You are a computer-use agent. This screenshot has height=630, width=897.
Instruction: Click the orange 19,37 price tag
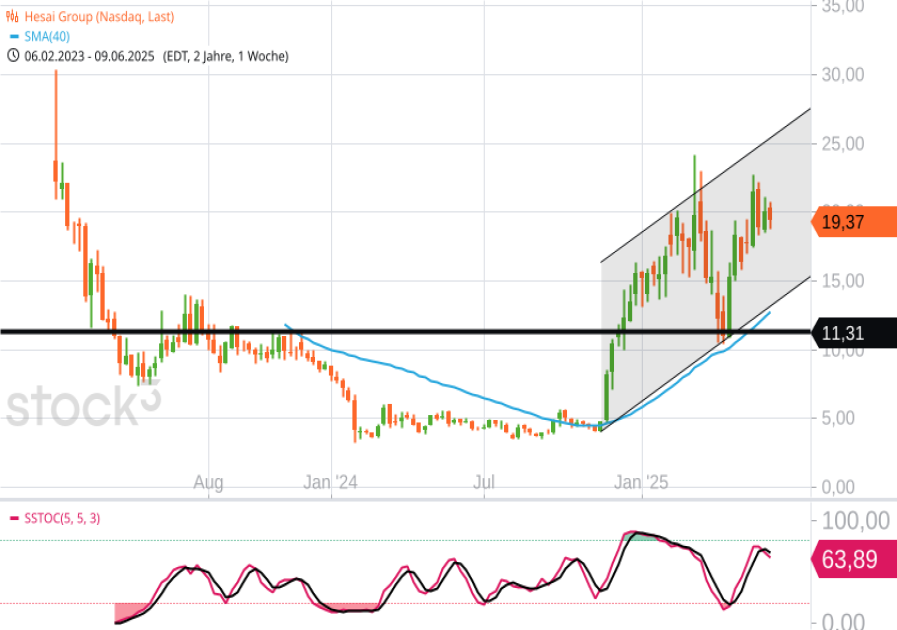point(854,221)
